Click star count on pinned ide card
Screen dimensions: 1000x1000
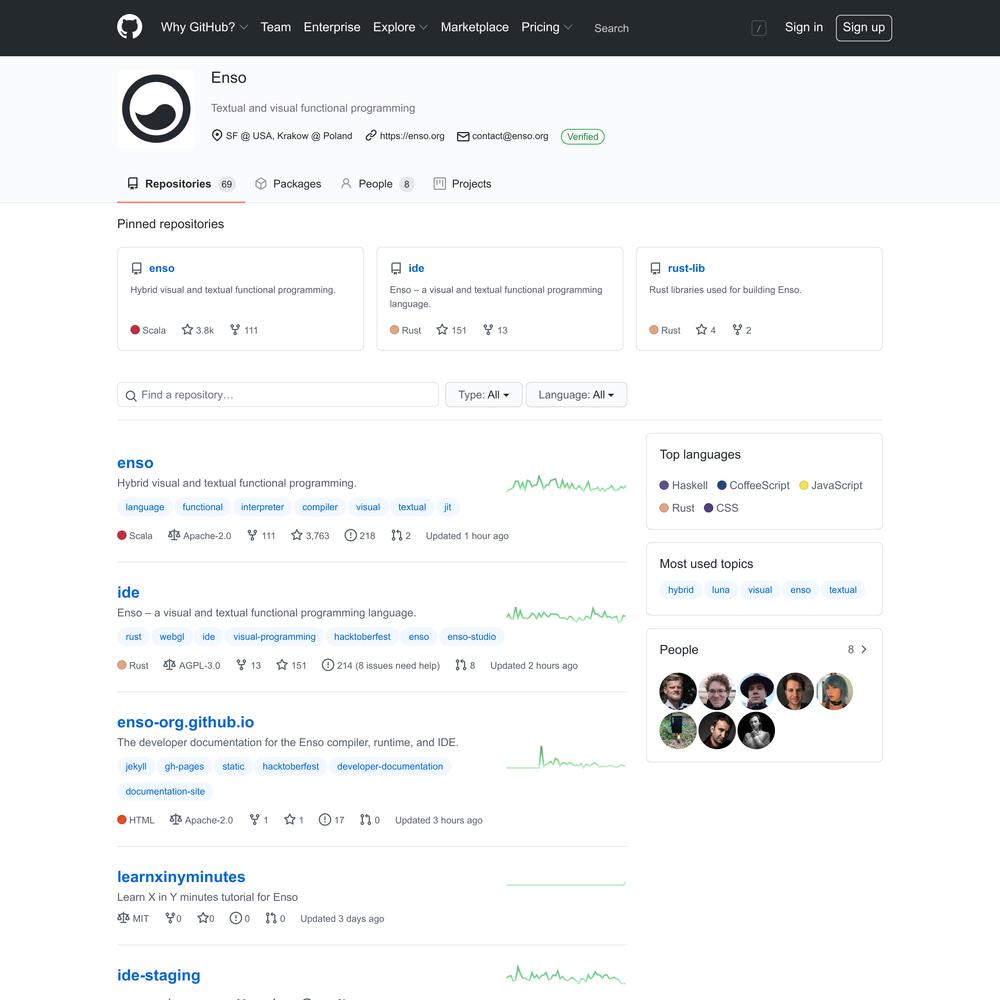pos(452,330)
